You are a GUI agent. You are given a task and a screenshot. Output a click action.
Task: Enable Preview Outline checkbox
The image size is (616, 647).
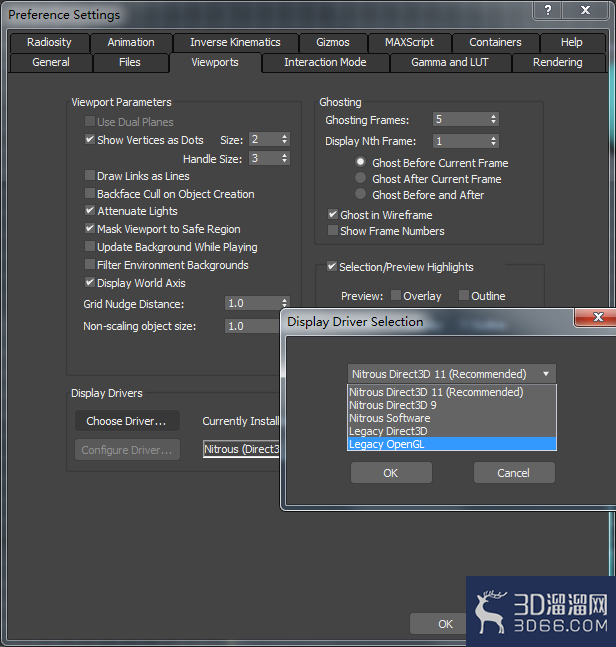tap(464, 295)
